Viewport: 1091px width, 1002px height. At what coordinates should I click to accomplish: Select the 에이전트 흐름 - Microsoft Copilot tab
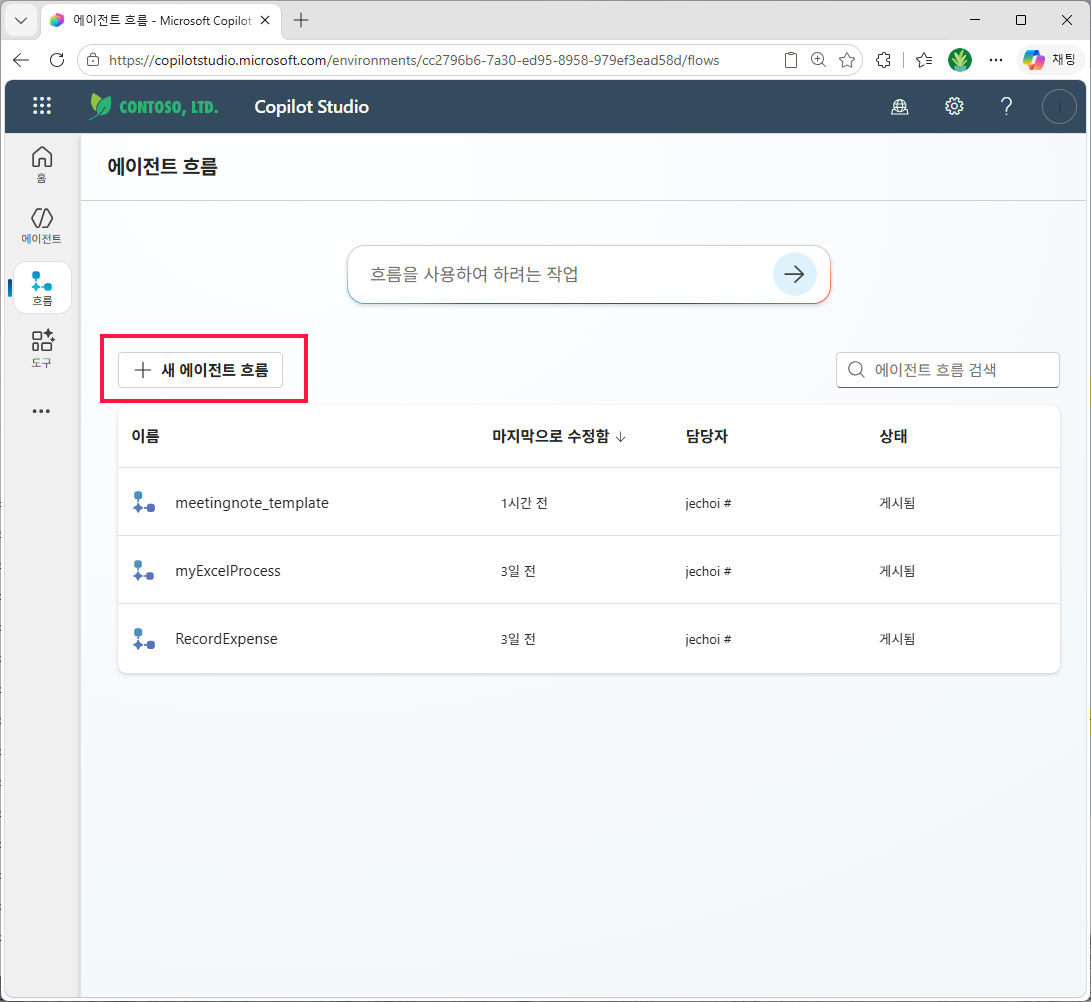(160, 21)
